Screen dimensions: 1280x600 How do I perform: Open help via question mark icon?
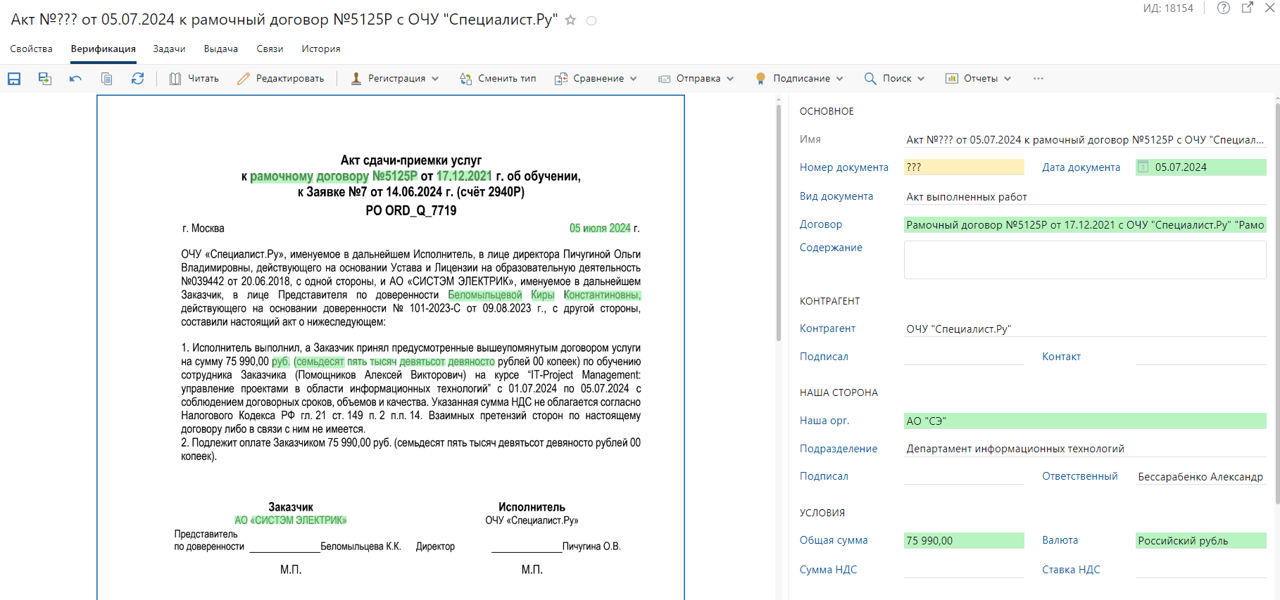[x=1224, y=8]
